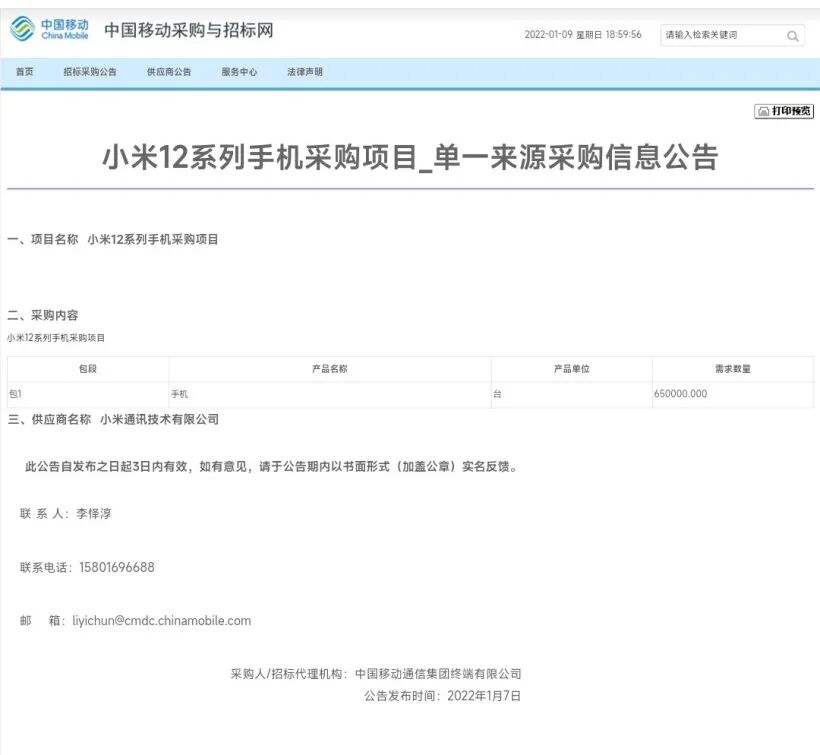Click the contact name 李怿淳
Image resolution: width=820 pixels, height=755 pixels.
click(x=94, y=513)
